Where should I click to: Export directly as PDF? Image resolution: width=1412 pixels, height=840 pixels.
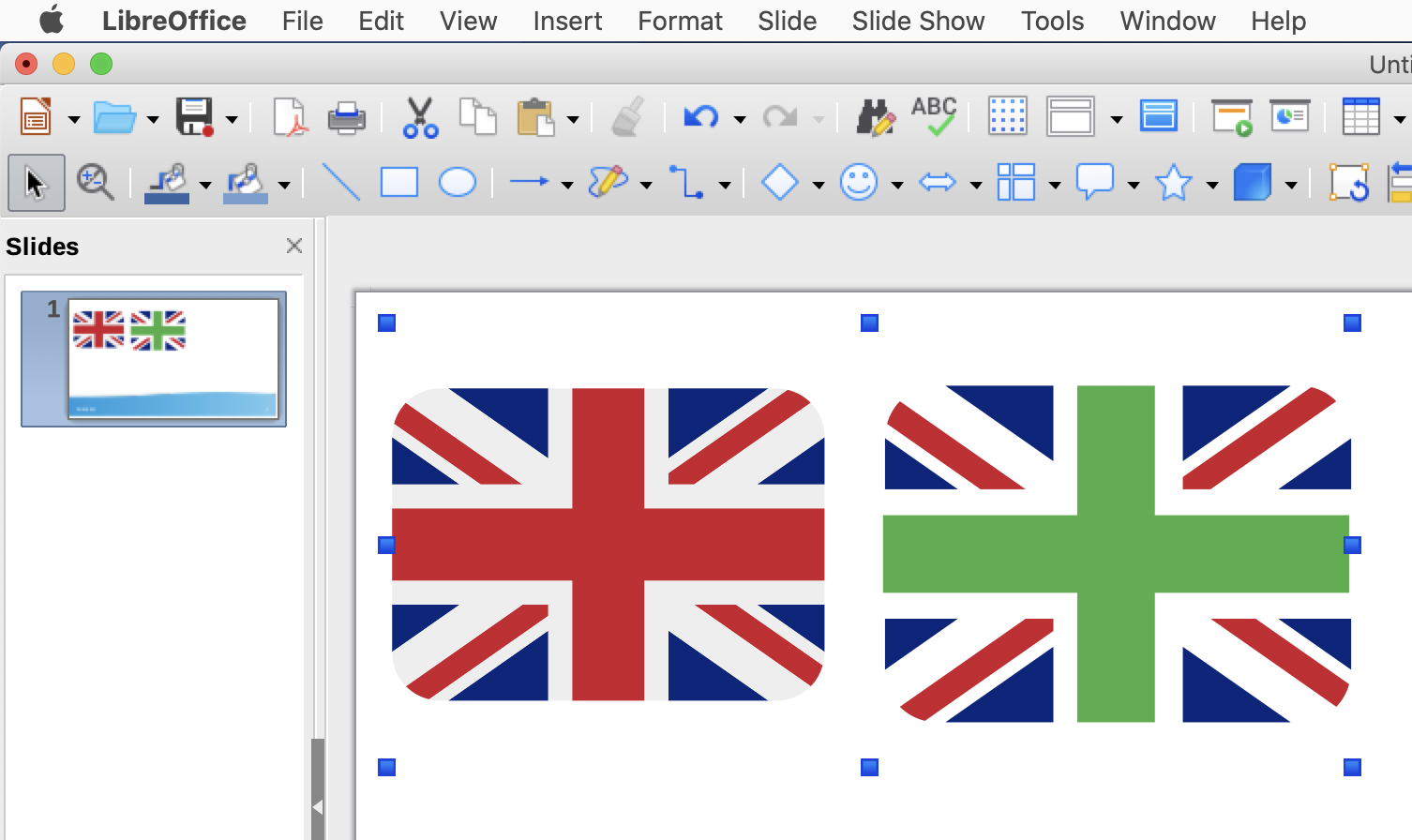point(290,118)
